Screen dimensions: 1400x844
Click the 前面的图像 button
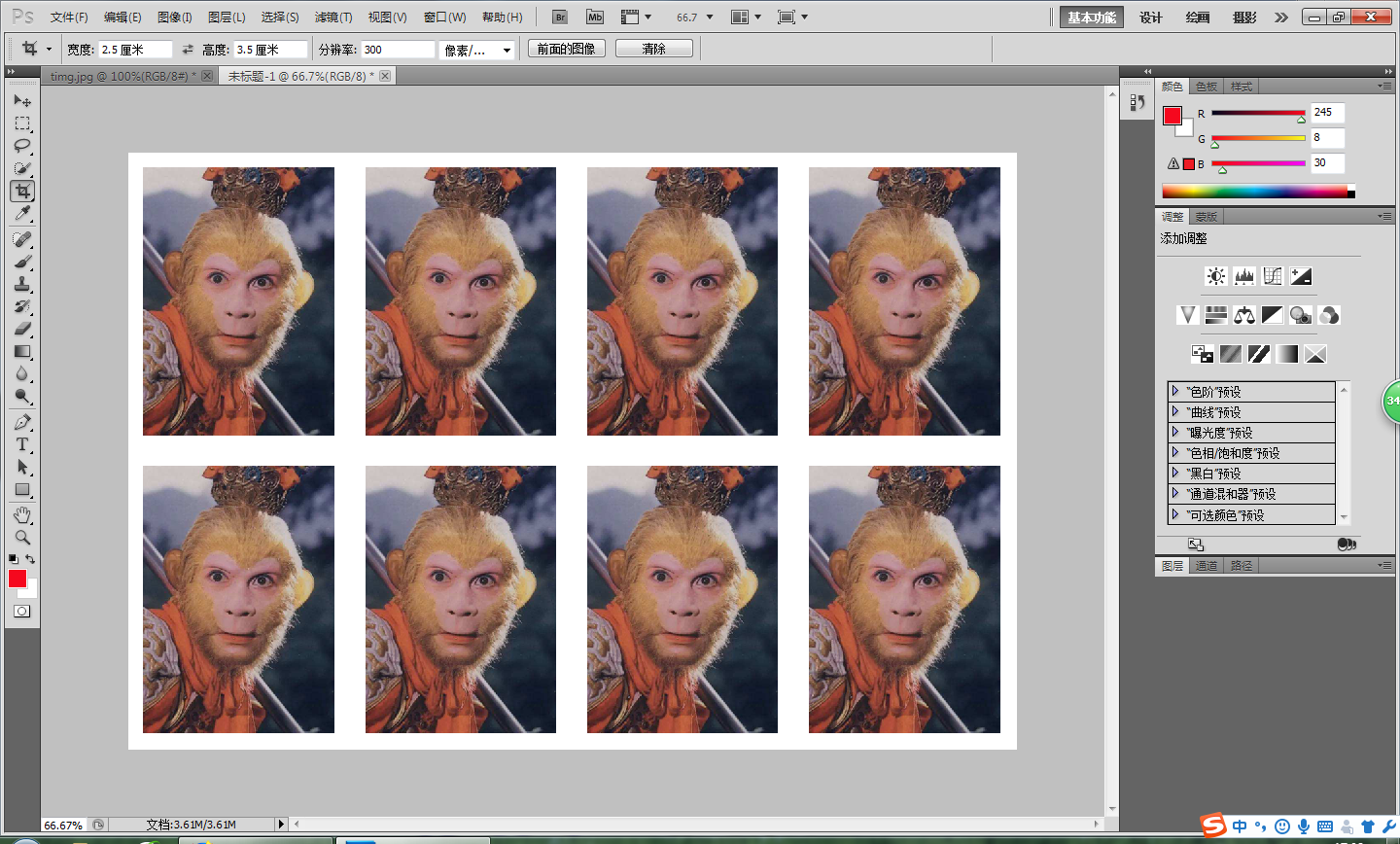pos(566,49)
